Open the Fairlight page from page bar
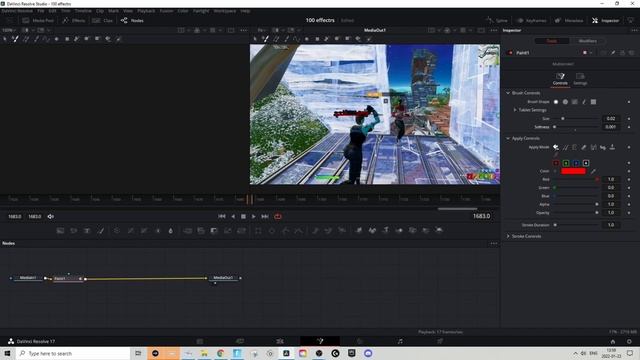 pyautogui.click(x=400, y=341)
